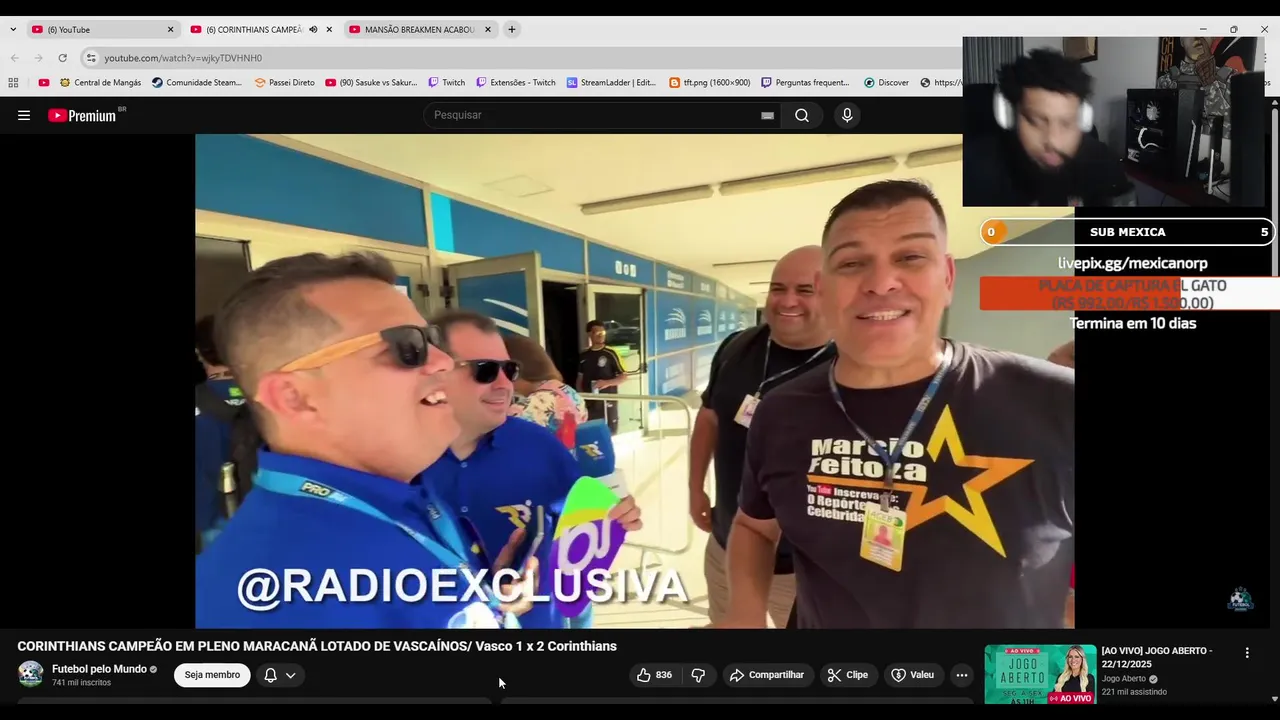1280x720 pixels.
Task: Click the Compartilhar share button
Action: [767, 675]
